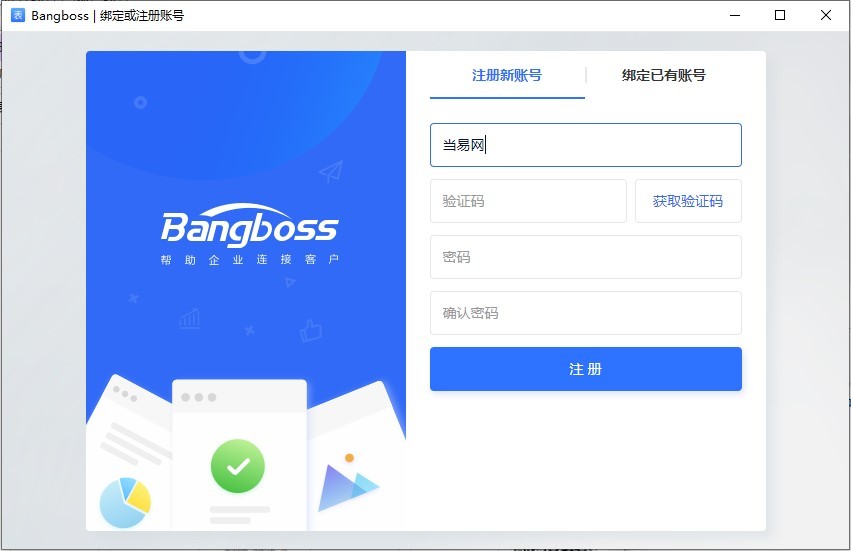Click the Bangboss app icon in title bar
The width and height of the screenshot is (851, 551).
[18, 15]
